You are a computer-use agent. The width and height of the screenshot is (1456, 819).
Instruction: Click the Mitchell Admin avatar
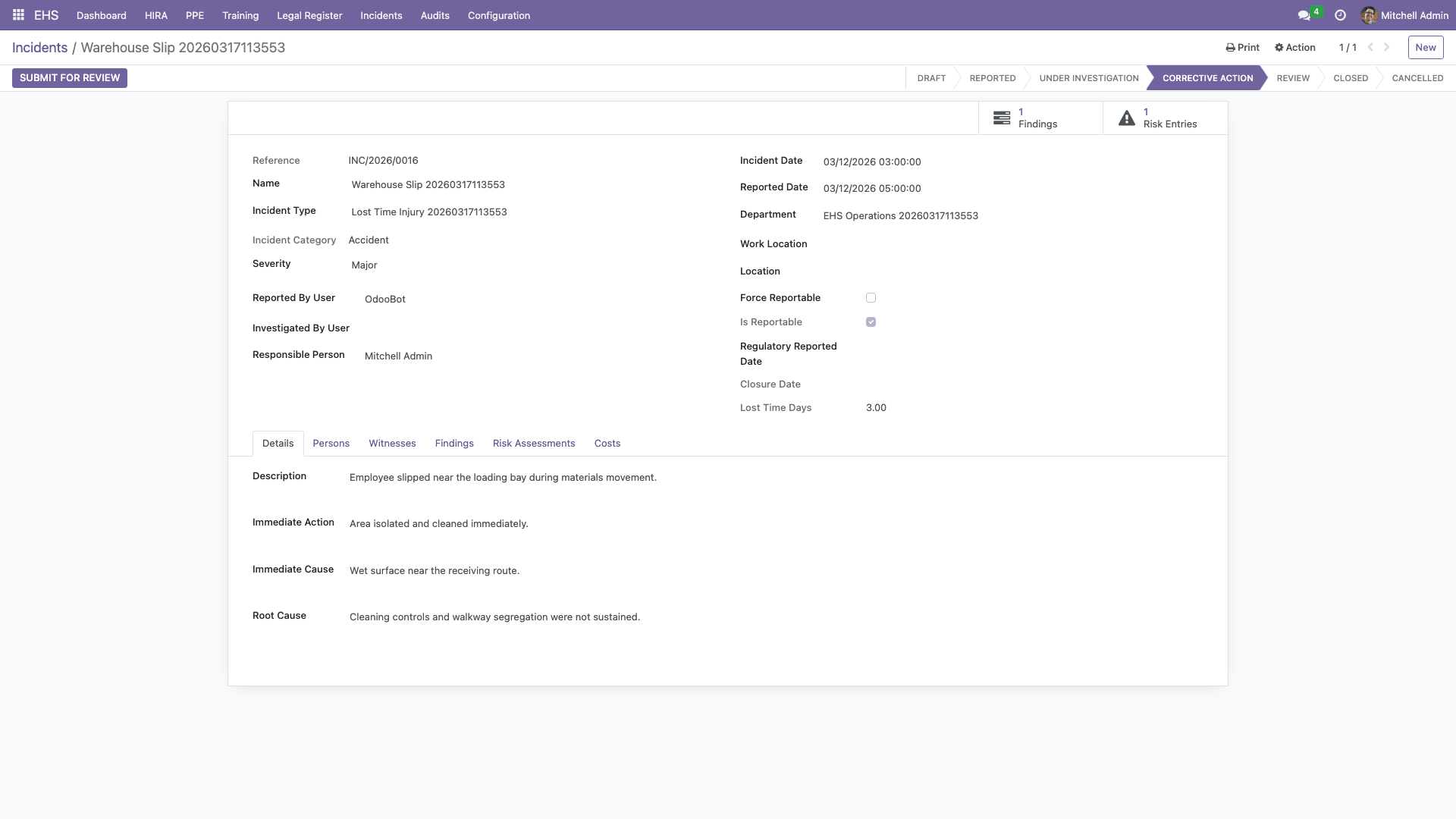1370,14
